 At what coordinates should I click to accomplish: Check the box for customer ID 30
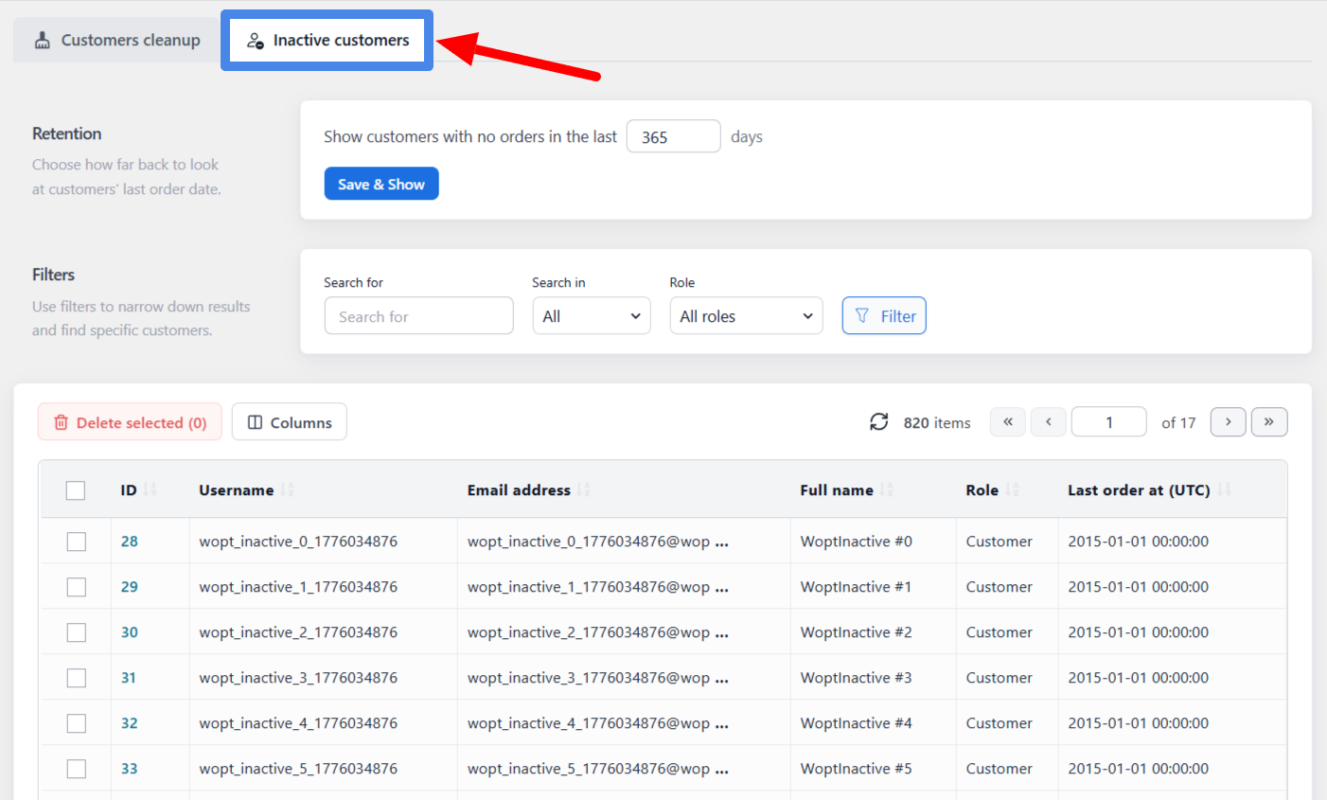pyautogui.click(x=76, y=632)
